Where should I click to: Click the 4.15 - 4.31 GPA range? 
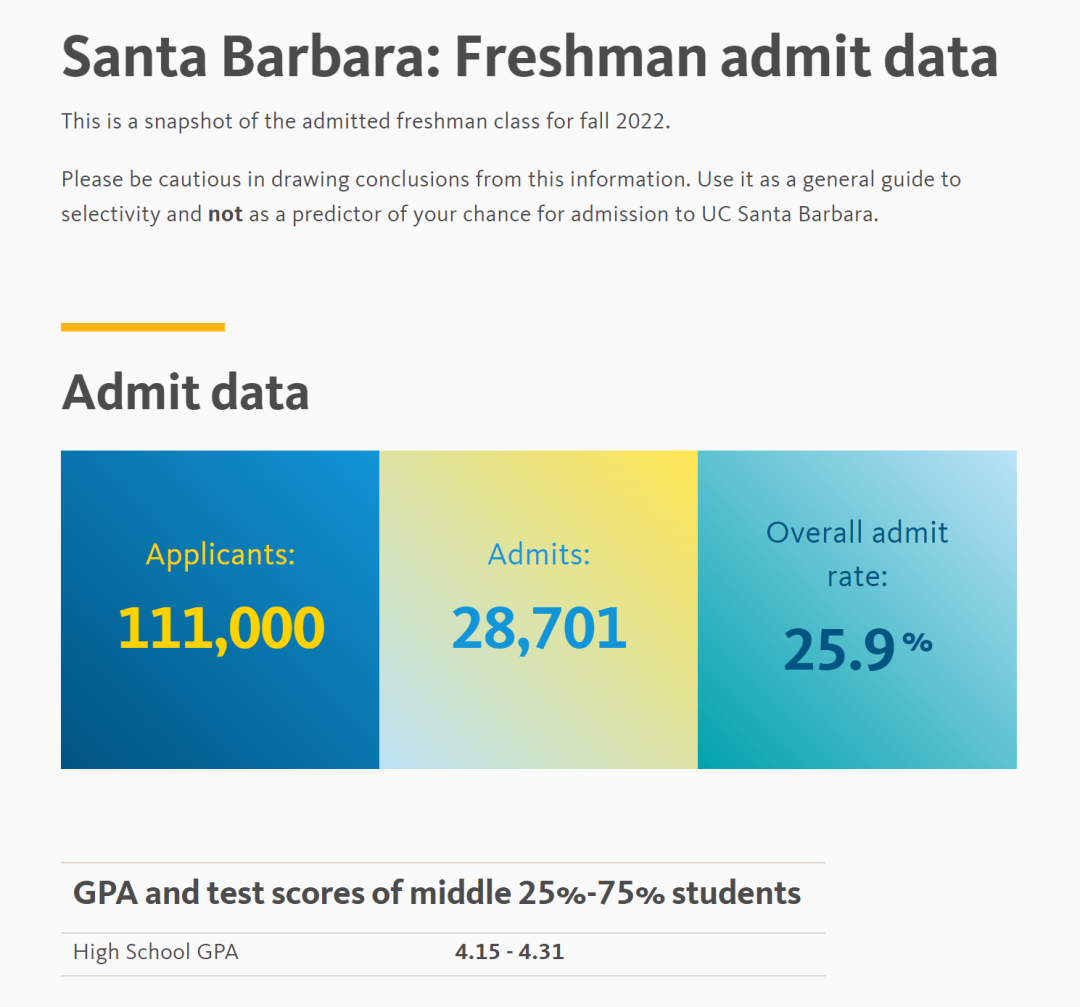(509, 952)
